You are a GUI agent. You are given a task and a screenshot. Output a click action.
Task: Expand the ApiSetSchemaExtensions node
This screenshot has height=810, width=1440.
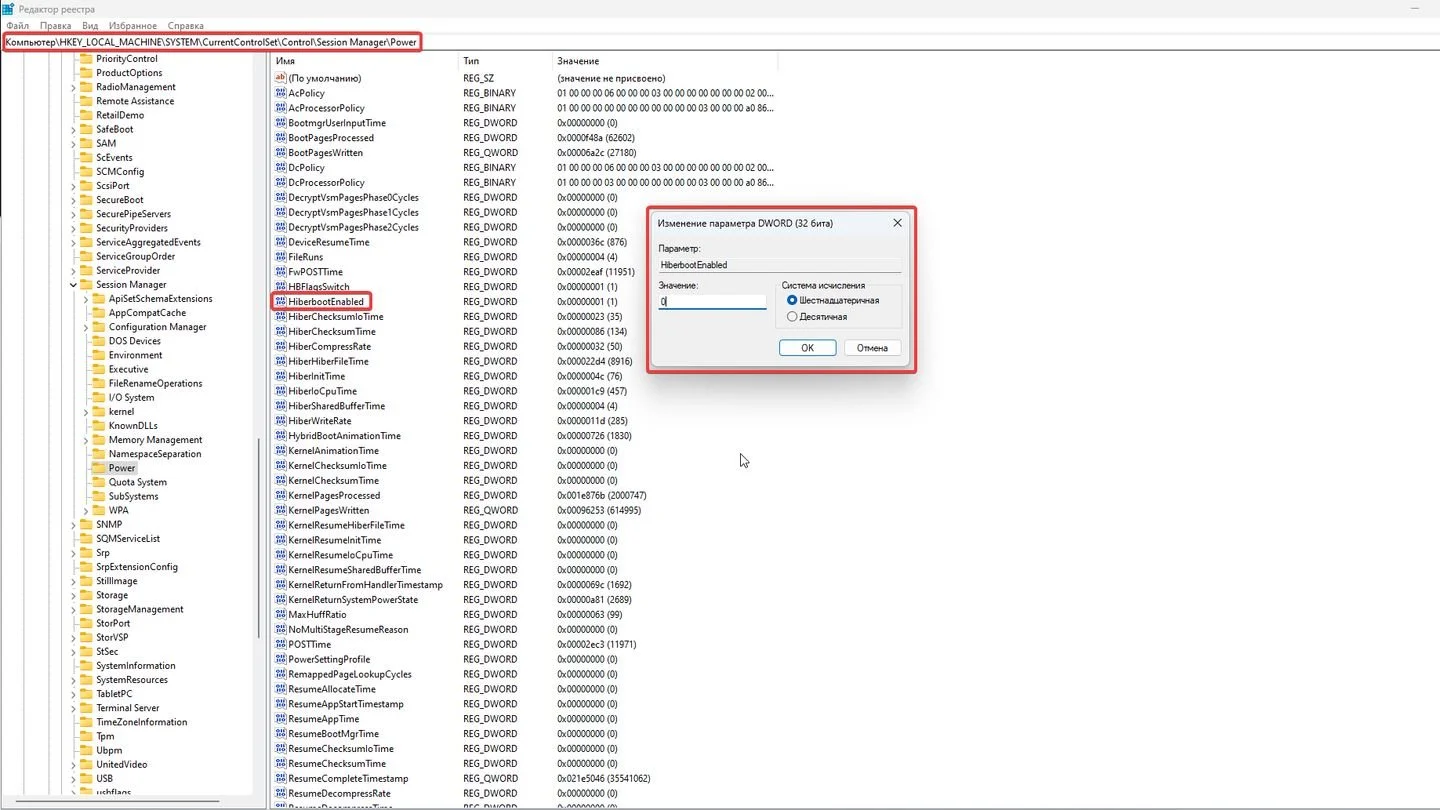tap(86, 299)
